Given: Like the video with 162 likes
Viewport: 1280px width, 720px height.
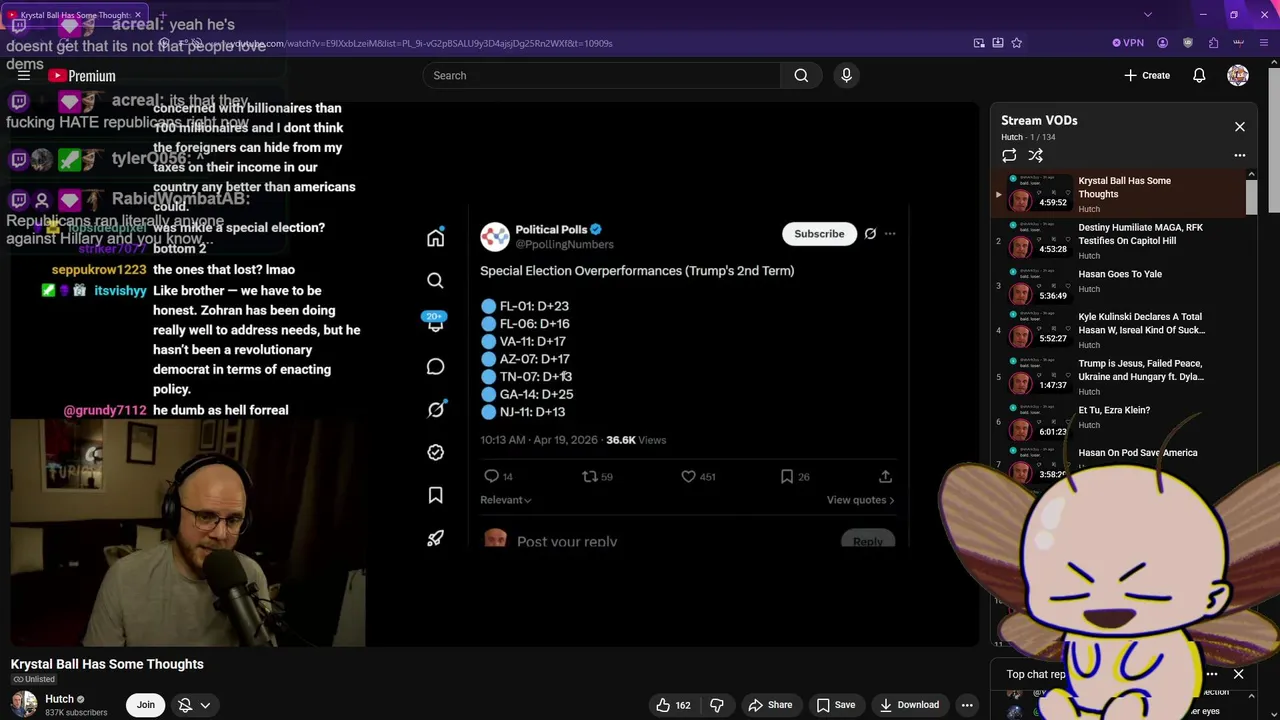Looking at the screenshot, I should pyautogui.click(x=673, y=705).
